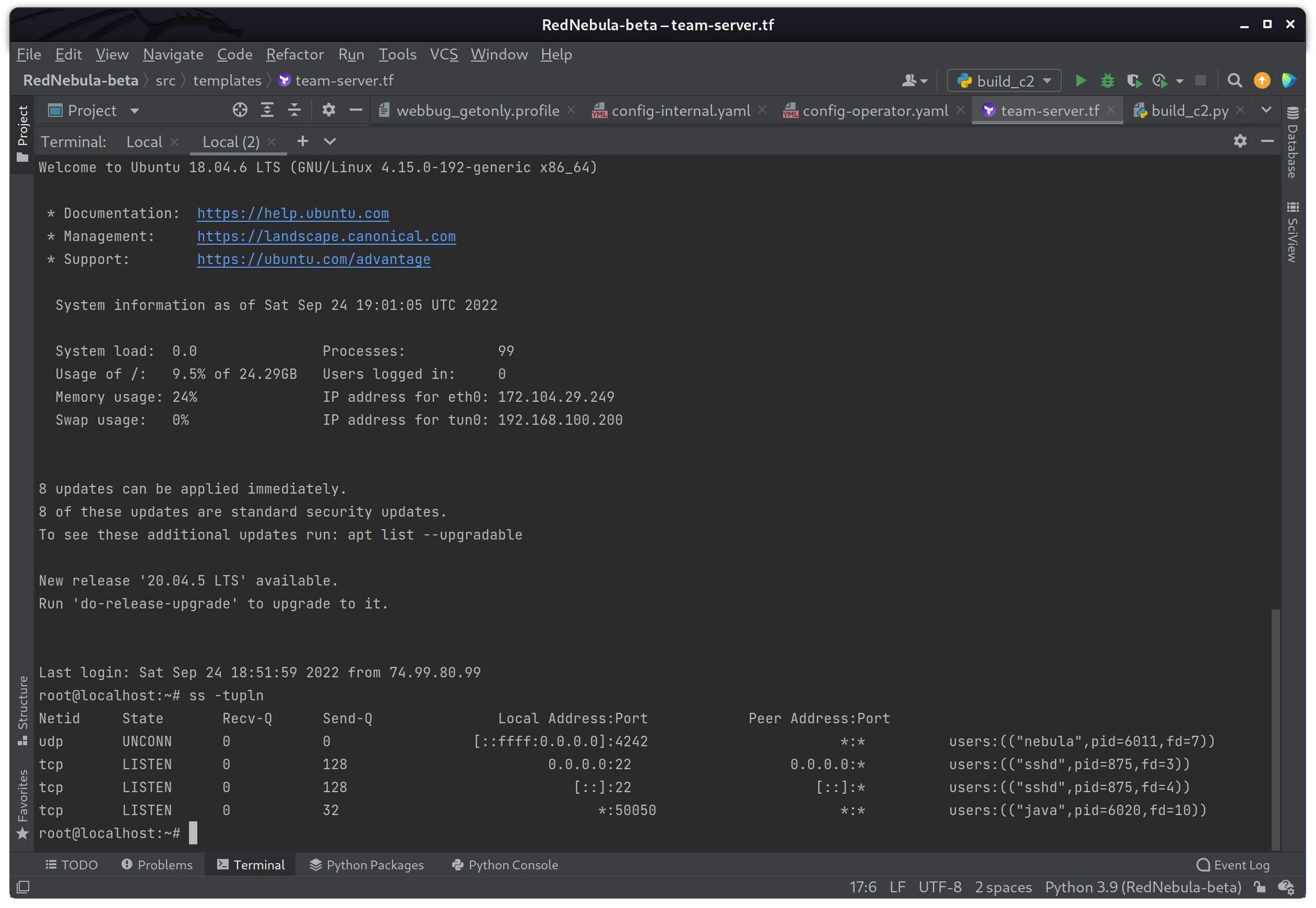
Task: Expand the Project view dropdown
Action: [x=135, y=111]
